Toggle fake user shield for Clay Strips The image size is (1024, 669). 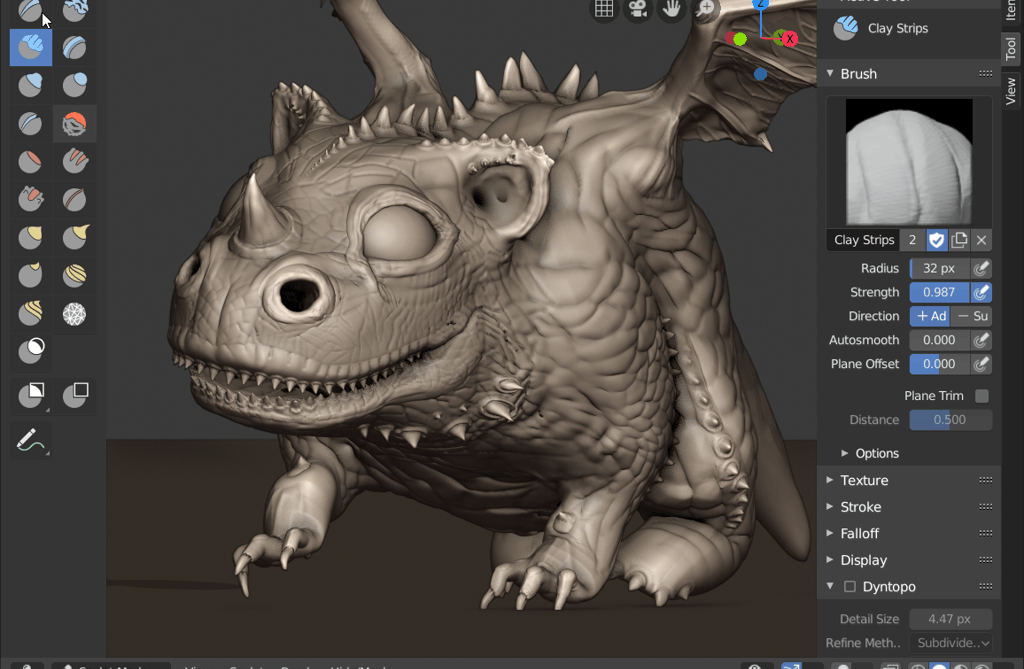click(x=936, y=240)
